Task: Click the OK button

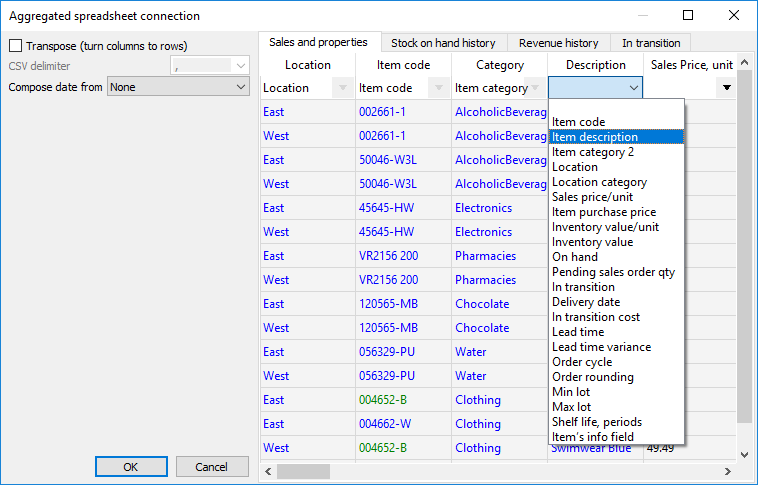Action: tap(131, 467)
